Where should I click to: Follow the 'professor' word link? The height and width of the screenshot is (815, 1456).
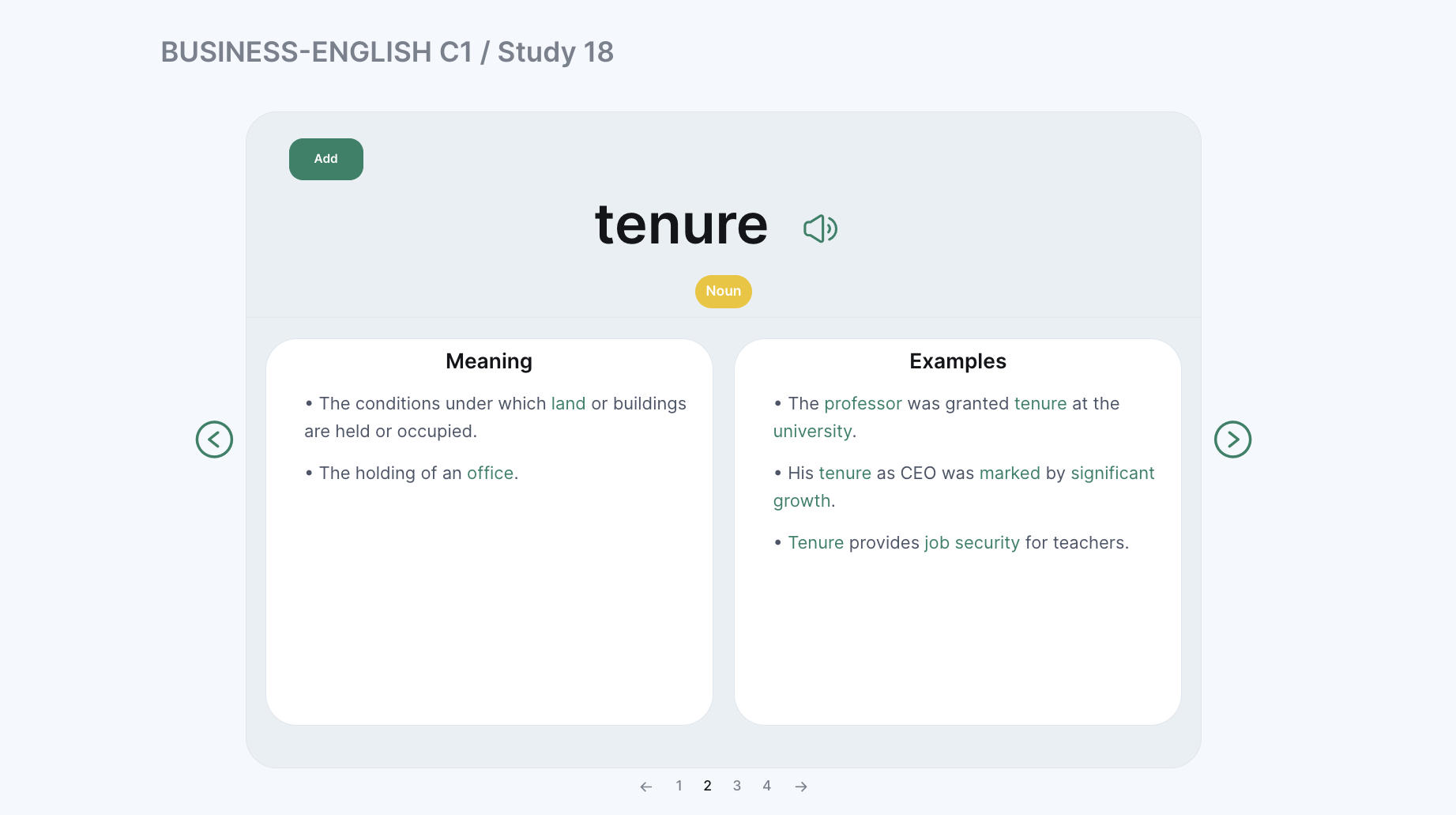click(x=863, y=403)
